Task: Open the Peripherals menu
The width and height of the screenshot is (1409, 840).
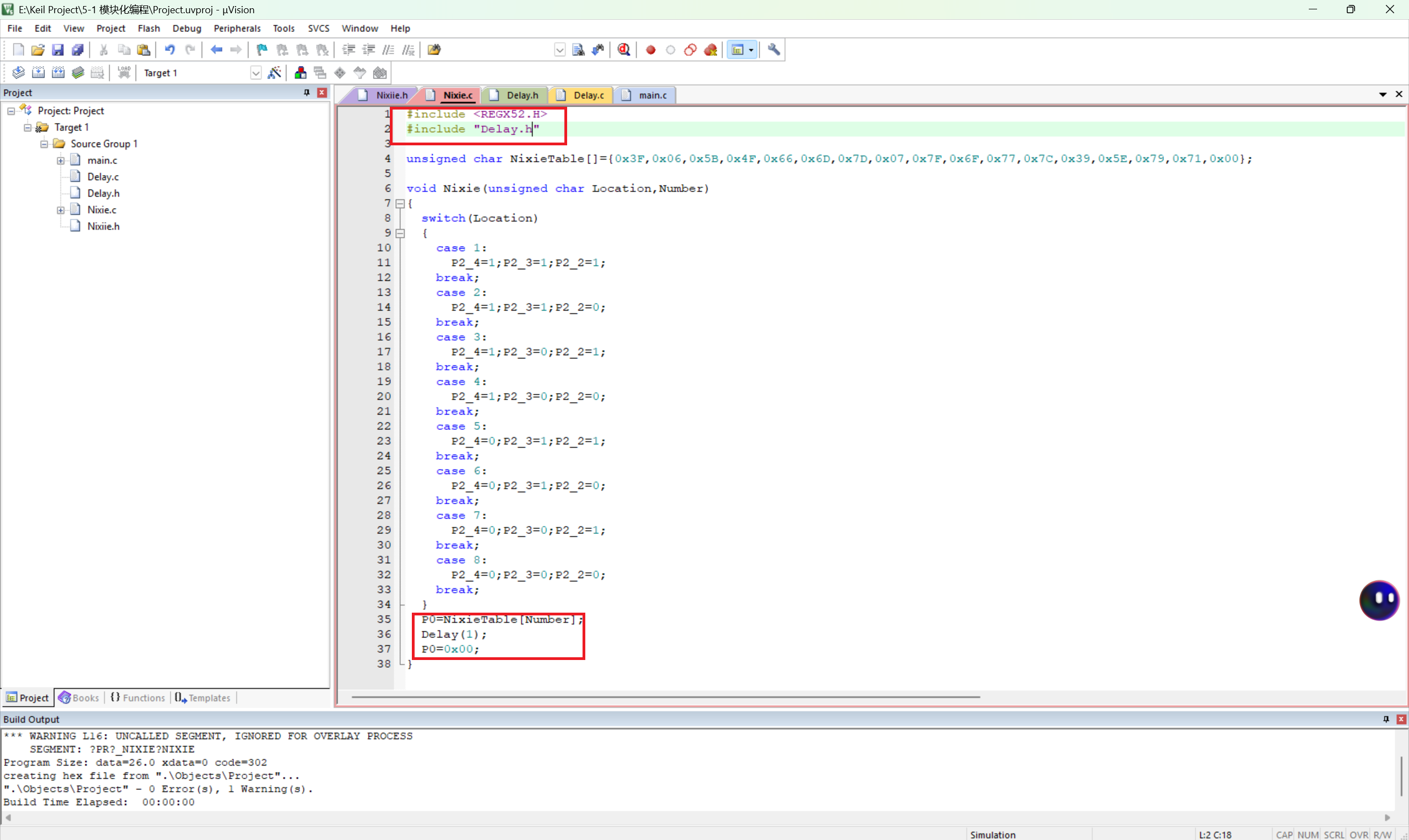Action: [x=237, y=28]
